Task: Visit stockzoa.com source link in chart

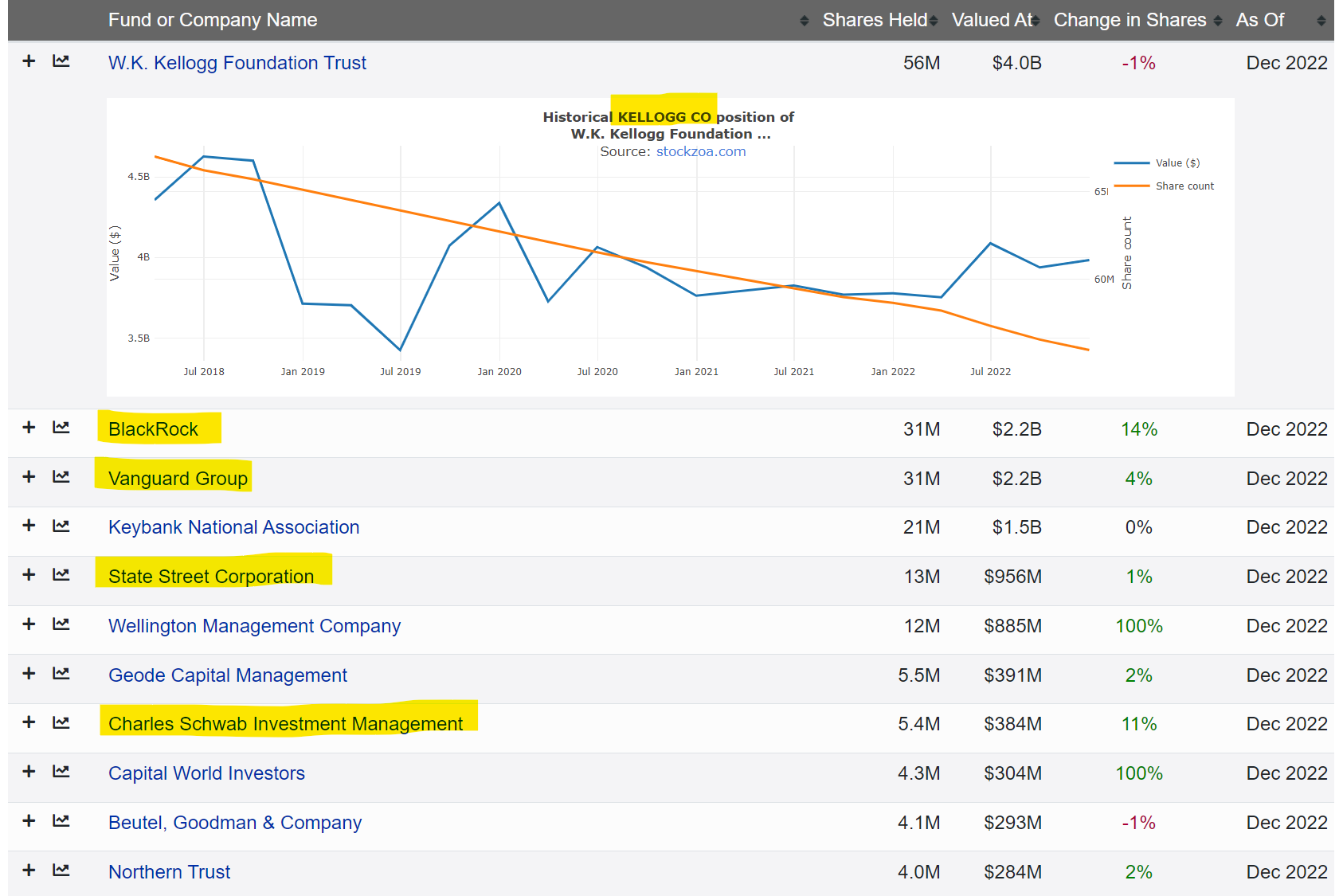Action: (x=701, y=151)
